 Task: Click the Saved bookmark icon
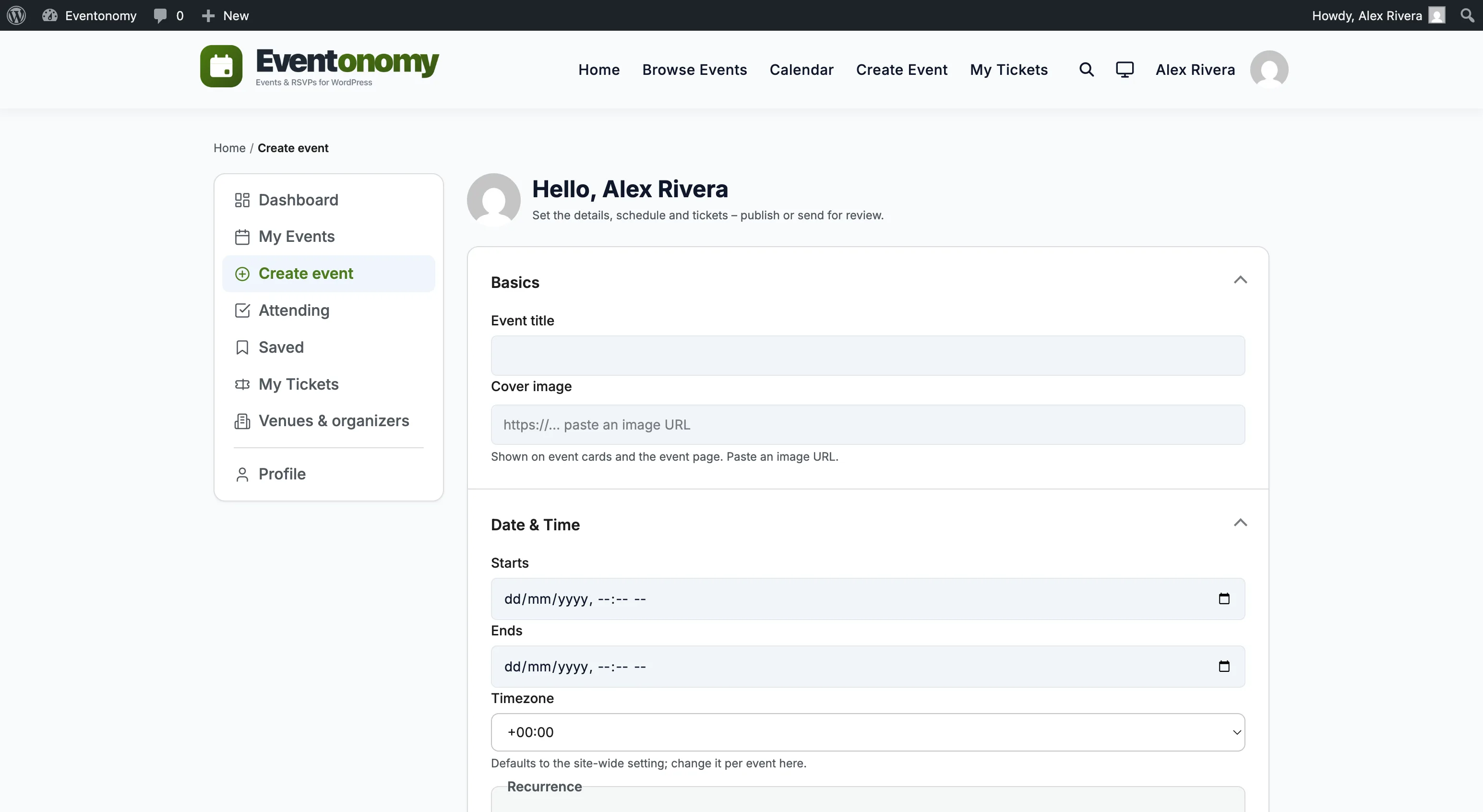pos(242,347)
